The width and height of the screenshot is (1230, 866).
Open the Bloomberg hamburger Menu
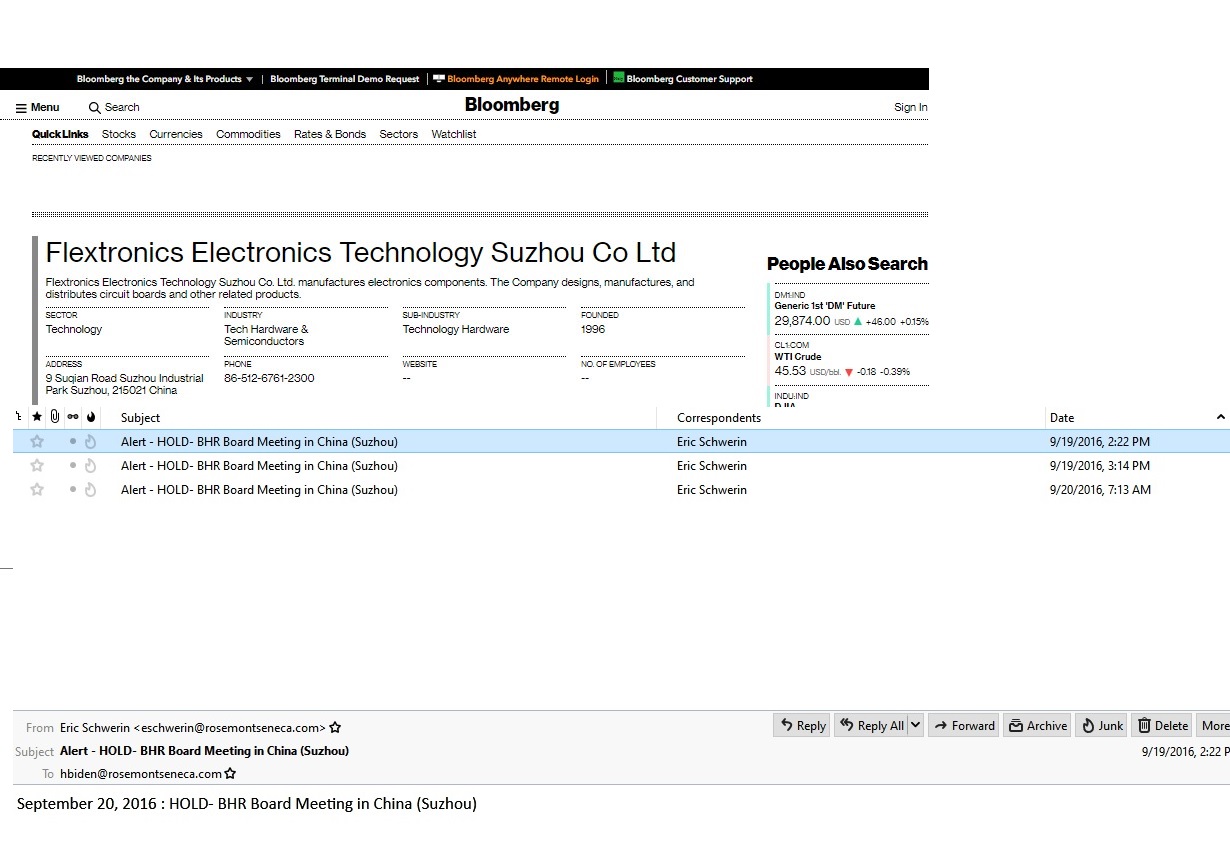click(x=38, y=108)
